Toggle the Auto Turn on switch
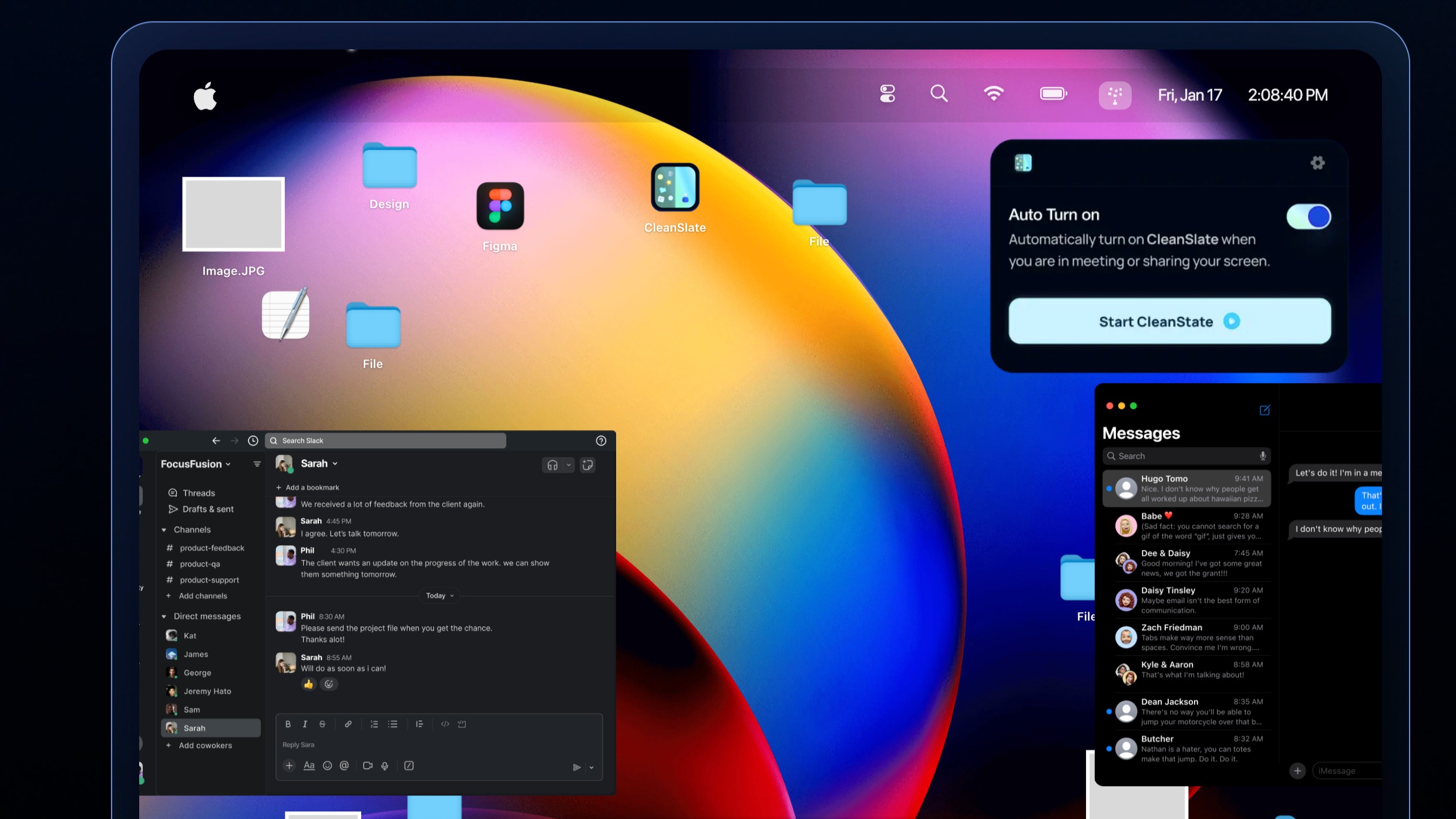The image size is (1456, 819). point(1309,216)
